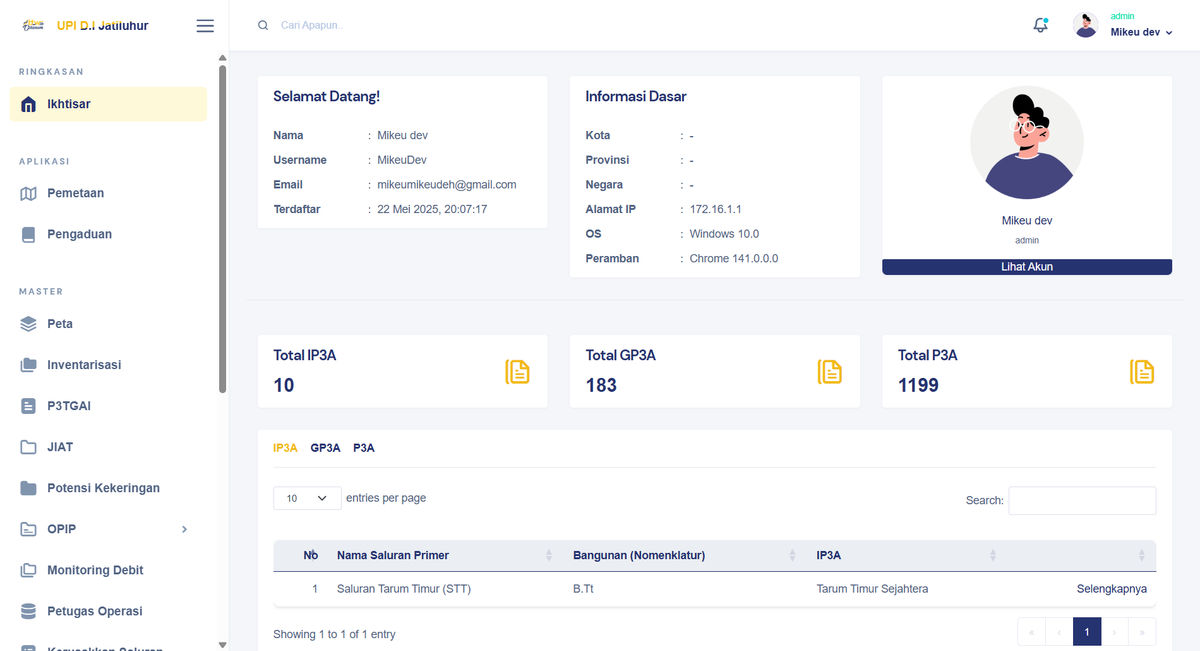Viewport: 1200px width, 651px height.
Task: Expand the OPIP submenu chevron
Action: tap(184, 529)
